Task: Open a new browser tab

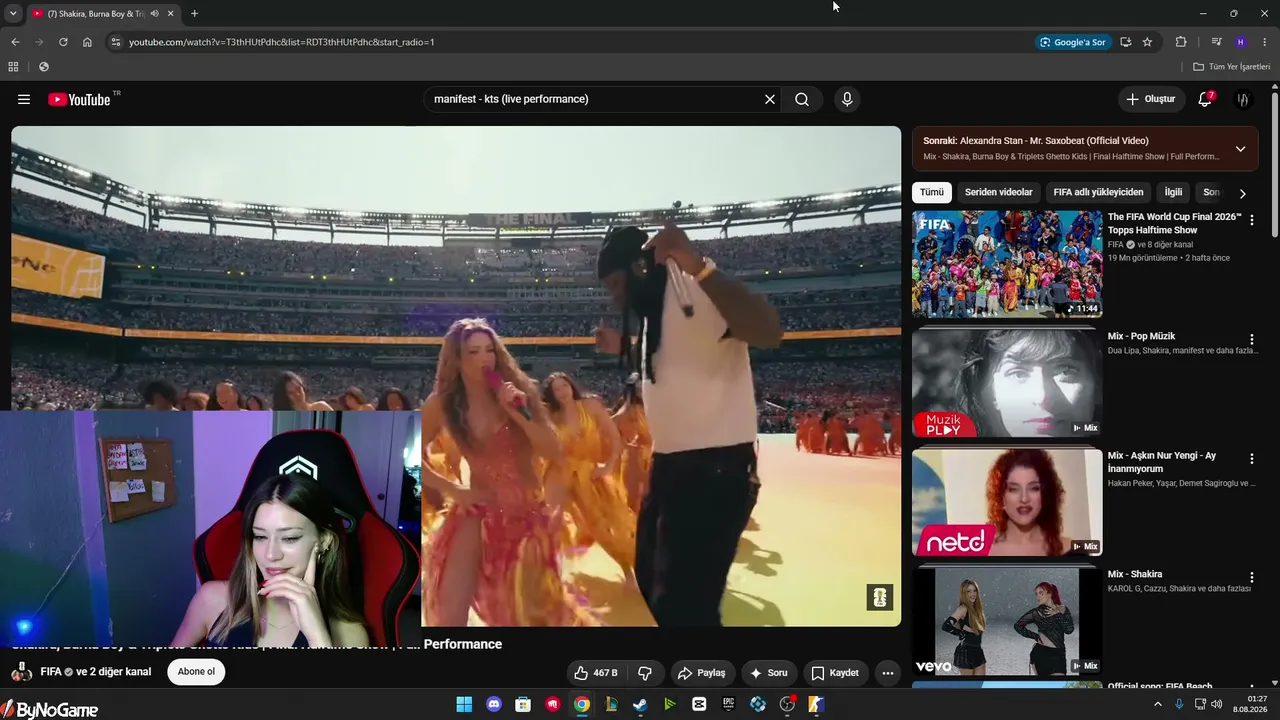Action: tap(194, 14)
